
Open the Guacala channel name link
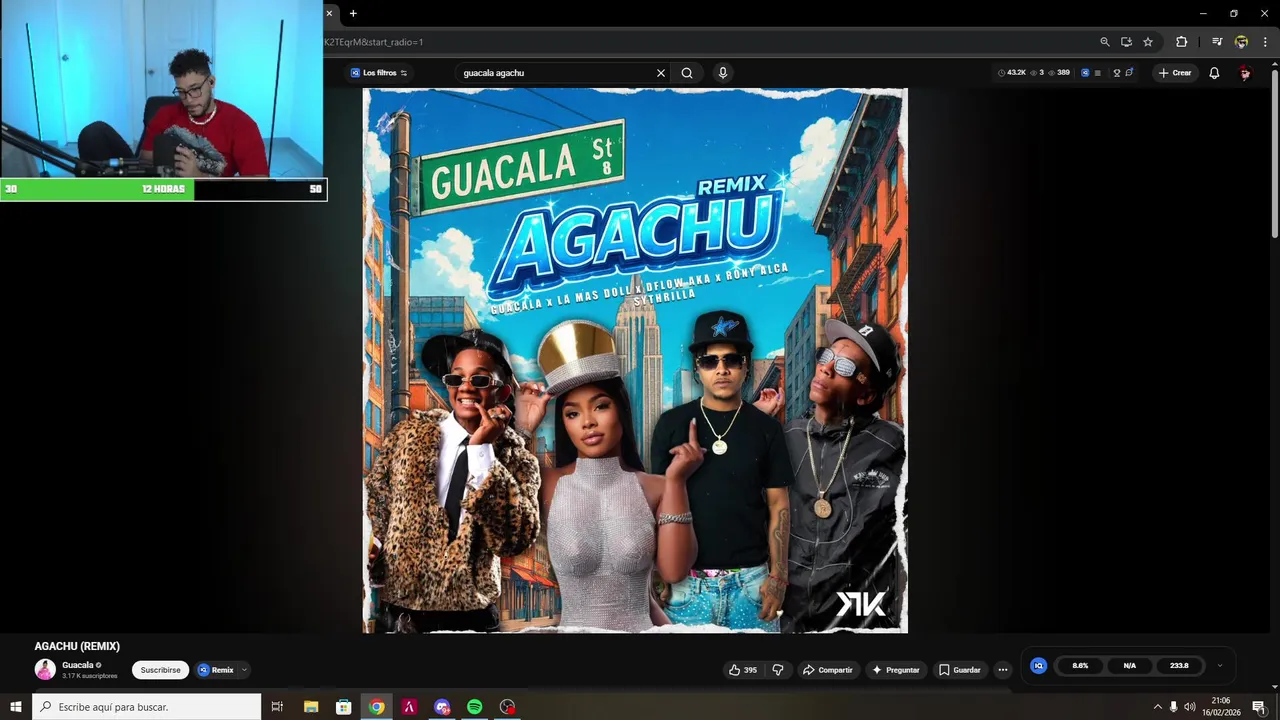pos(78,665)
